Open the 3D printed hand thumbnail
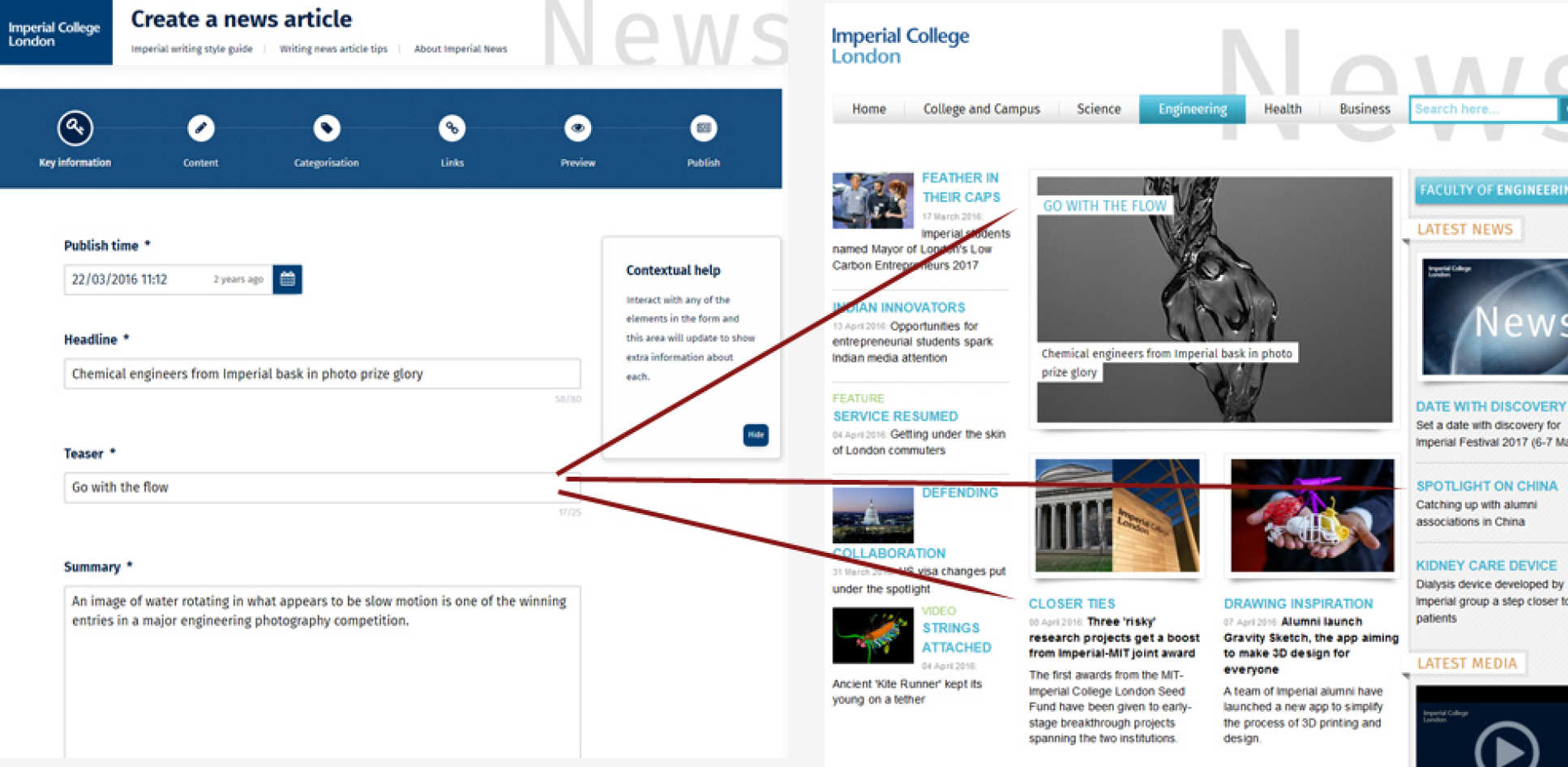The height and width of the screenshot is (767, 1568). click(x=1311, y=516)
